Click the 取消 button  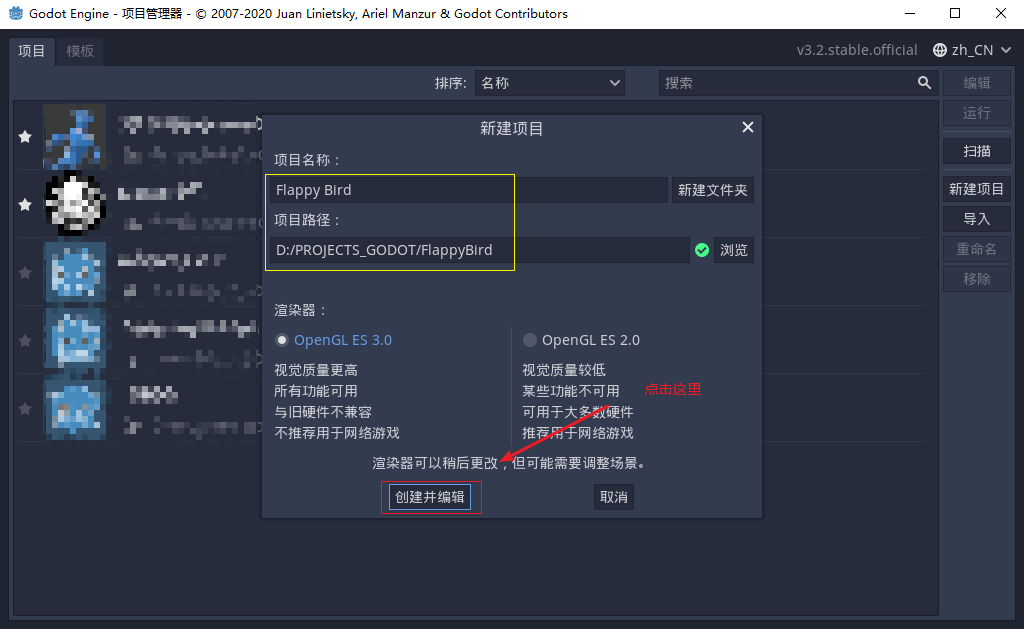(614, 497)
